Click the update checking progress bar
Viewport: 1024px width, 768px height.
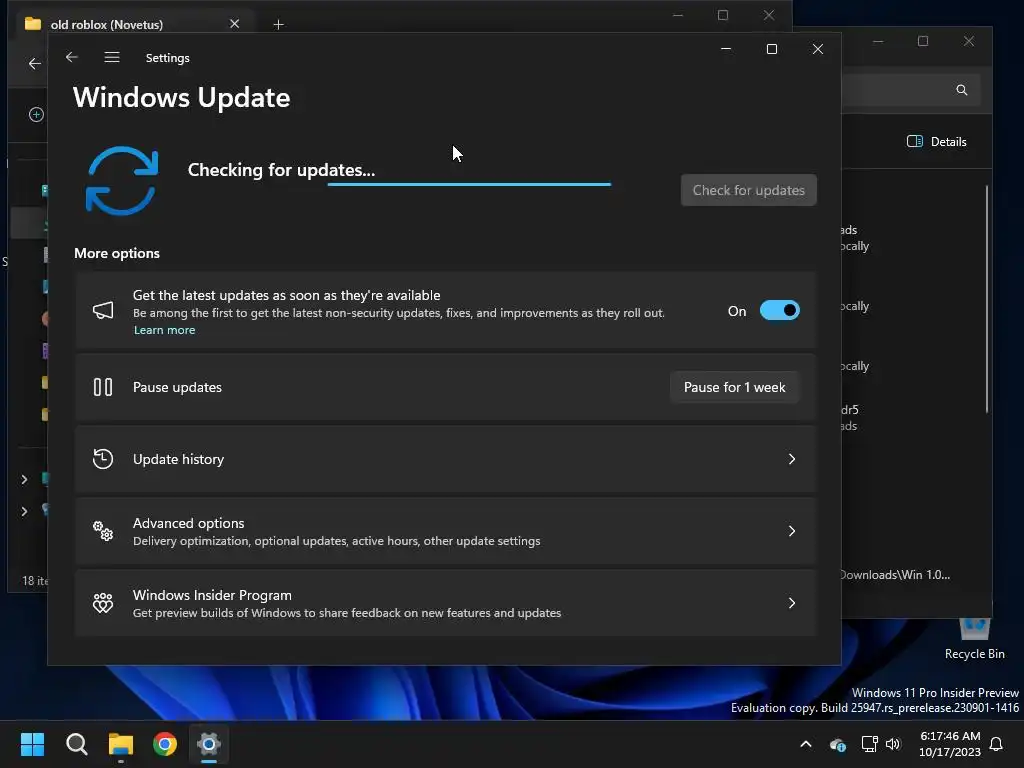click(x=469, y=184)
